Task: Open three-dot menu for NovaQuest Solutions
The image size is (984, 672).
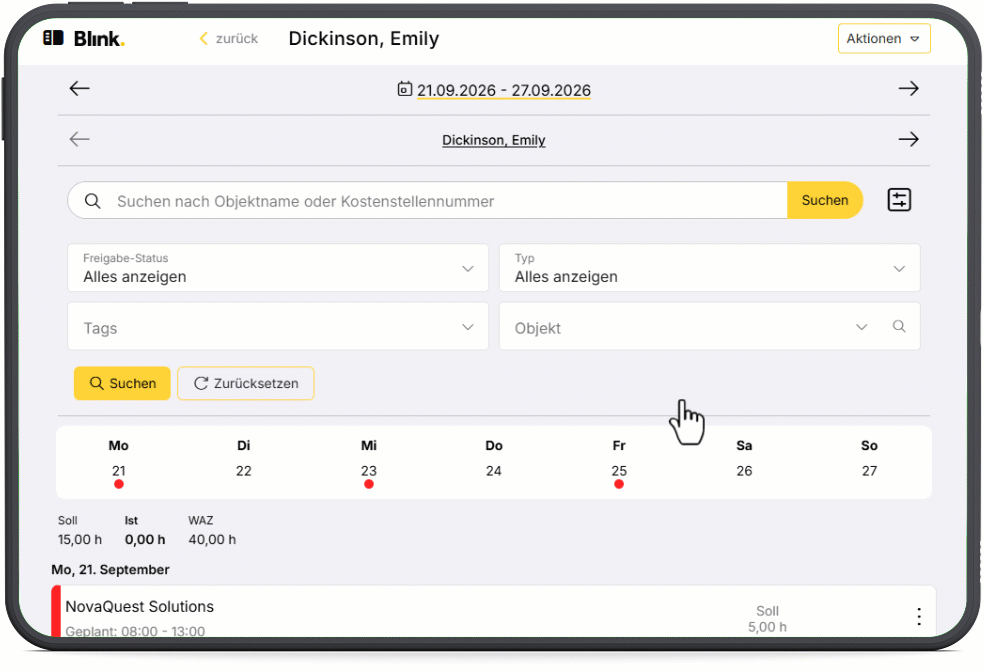Action: pyautogui.click(x=919, y=616)
